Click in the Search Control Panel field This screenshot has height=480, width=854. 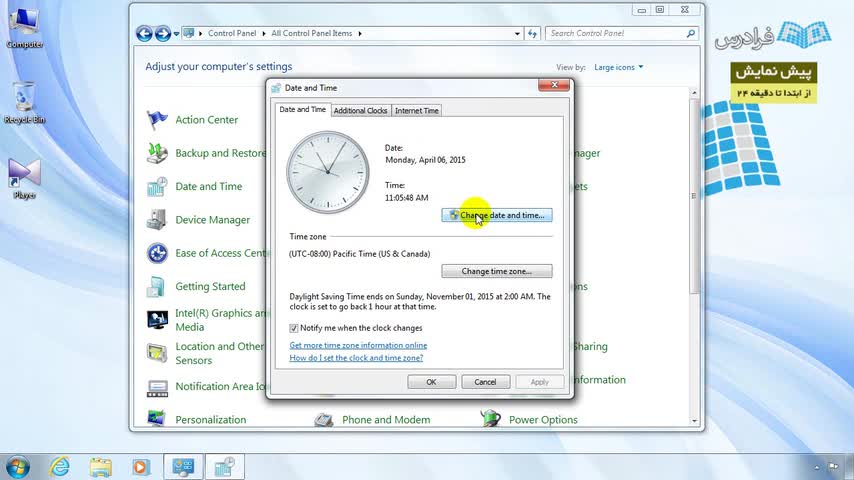pos(615,33)
